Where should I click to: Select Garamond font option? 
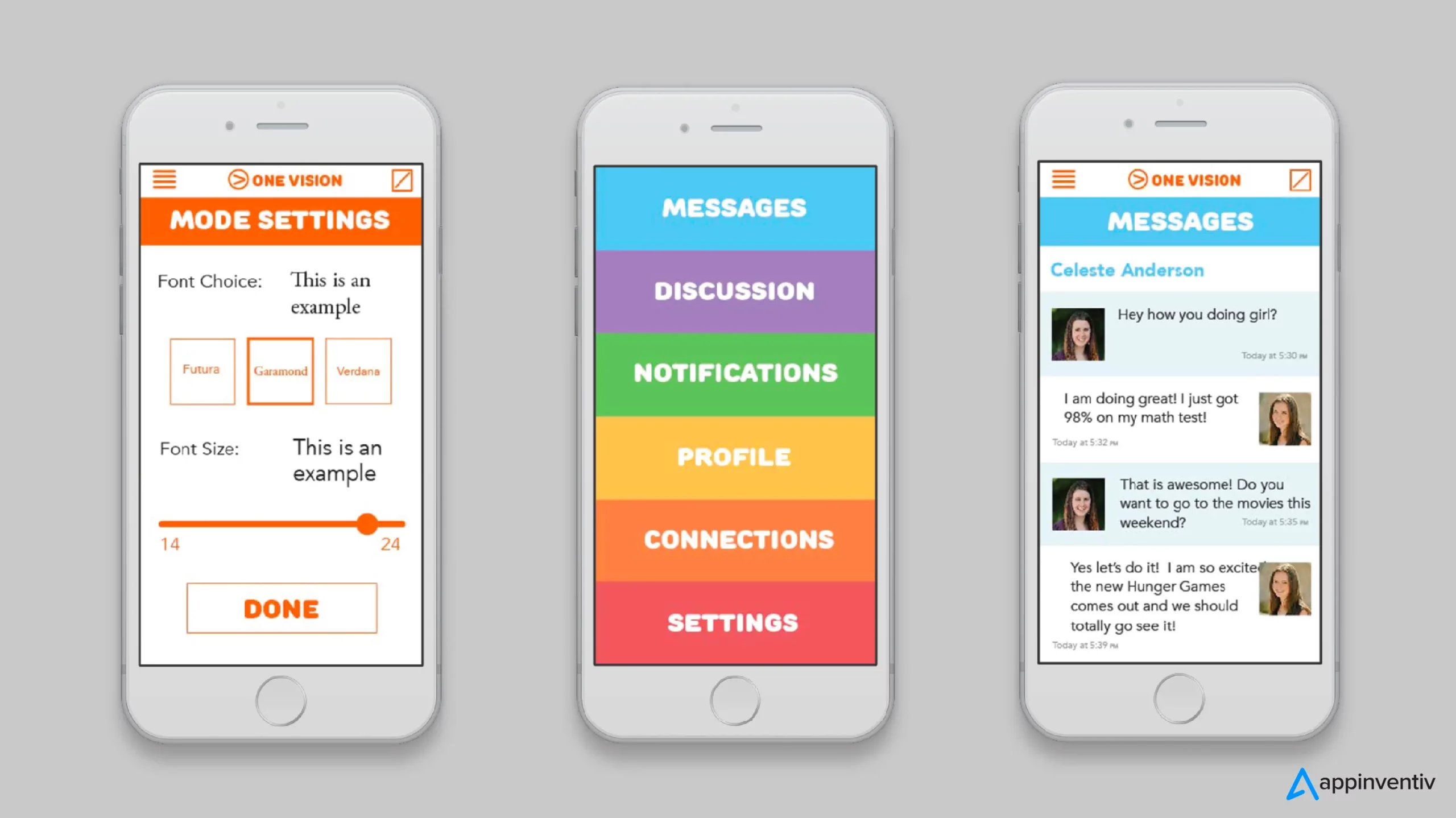tap(280, 370)
